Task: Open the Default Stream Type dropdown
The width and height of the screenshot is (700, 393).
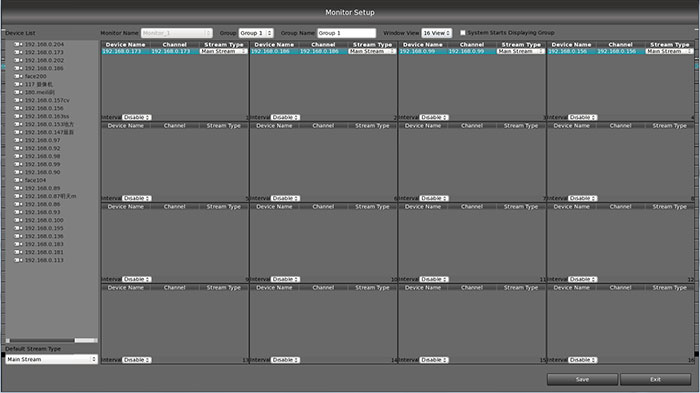Action: tap(51, 359)
